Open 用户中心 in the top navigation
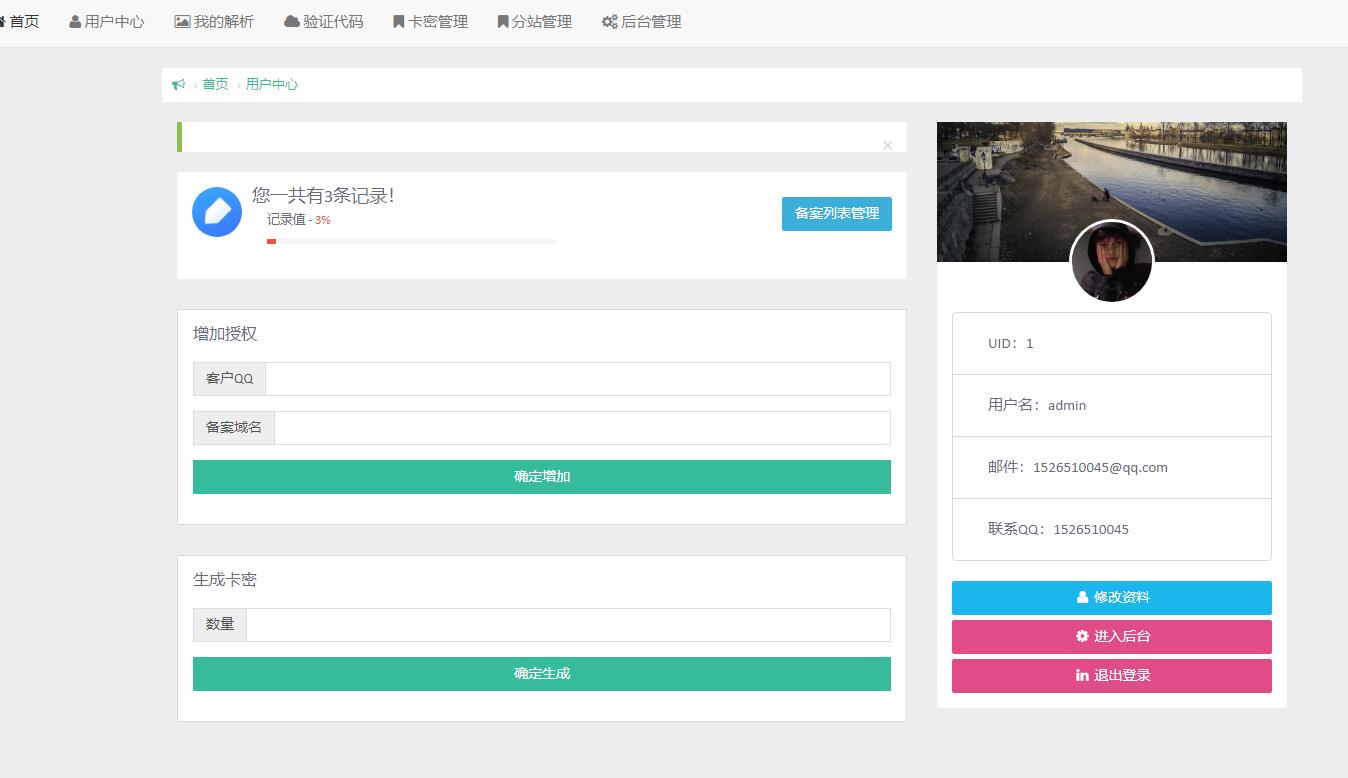The image size is (1348, 778). [107, 22]
